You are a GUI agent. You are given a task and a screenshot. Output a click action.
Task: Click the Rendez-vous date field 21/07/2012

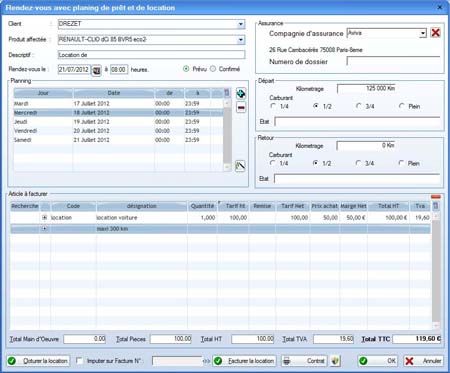[74, 70]
